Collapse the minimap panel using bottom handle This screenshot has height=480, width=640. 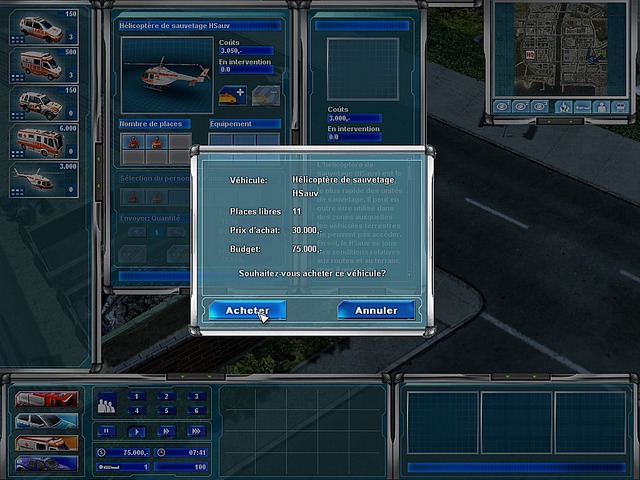(x=560, y=121)
